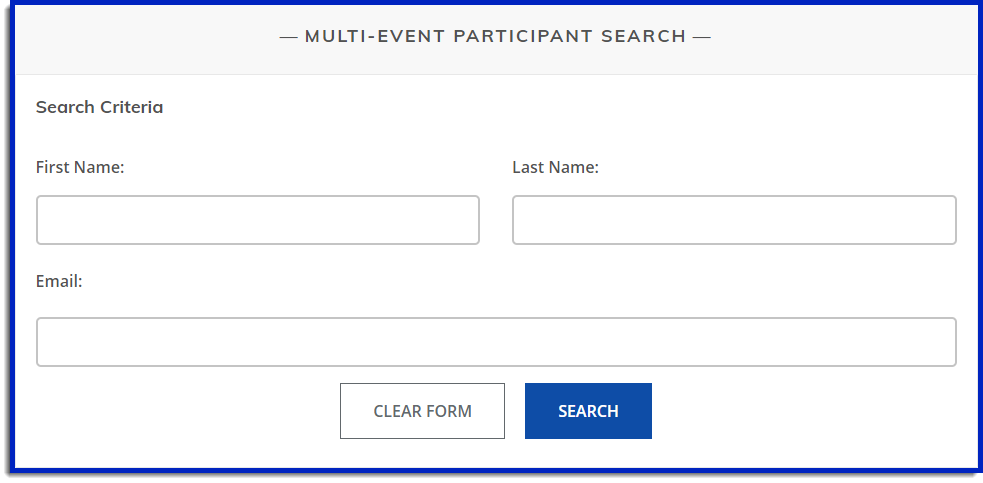The image size is (983, 483).
Task: Select the input under 'First Name:'
Action: tap(258, 220)
